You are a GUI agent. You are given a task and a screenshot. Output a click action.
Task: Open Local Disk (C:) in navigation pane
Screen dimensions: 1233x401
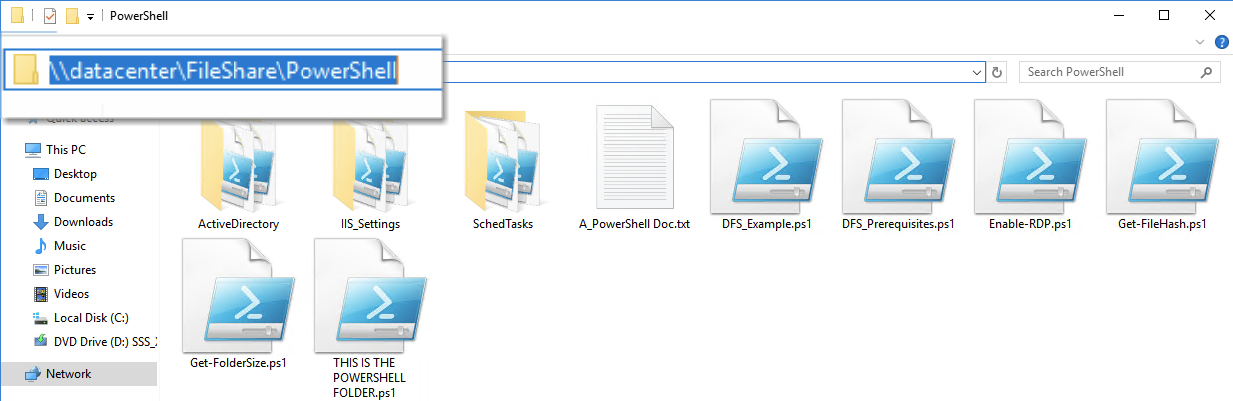point(89,318)
